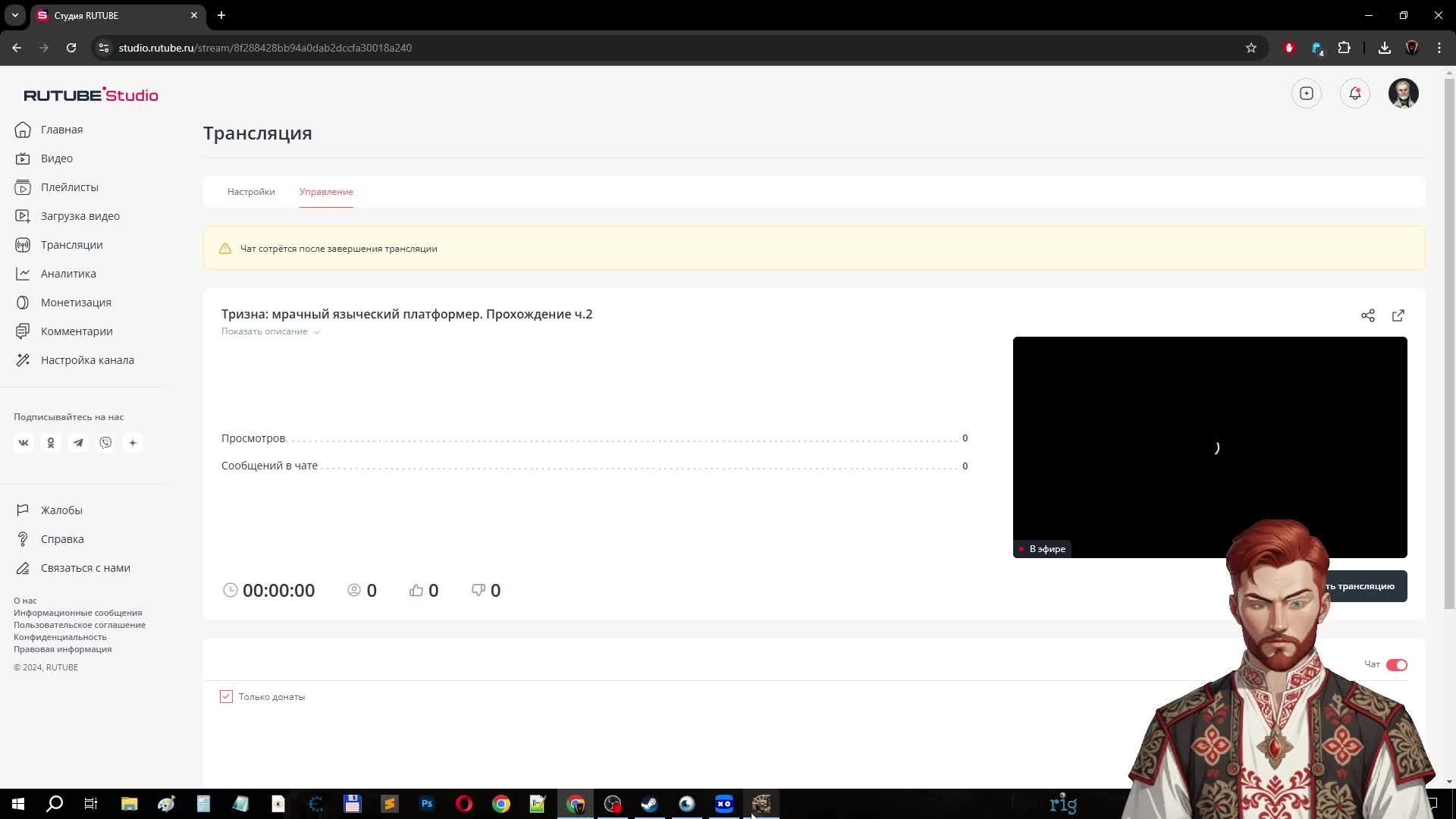Switch to the Настройки tab
The width and height of the screenshot is (1456, 819).
pos(251,192)
